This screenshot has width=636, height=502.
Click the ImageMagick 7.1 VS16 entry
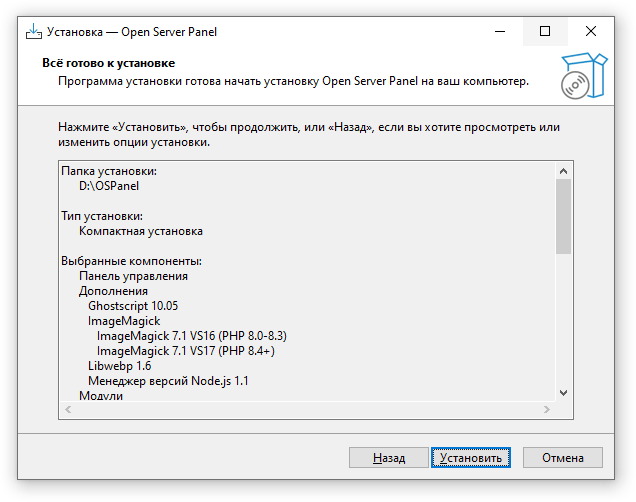(192, 336)
